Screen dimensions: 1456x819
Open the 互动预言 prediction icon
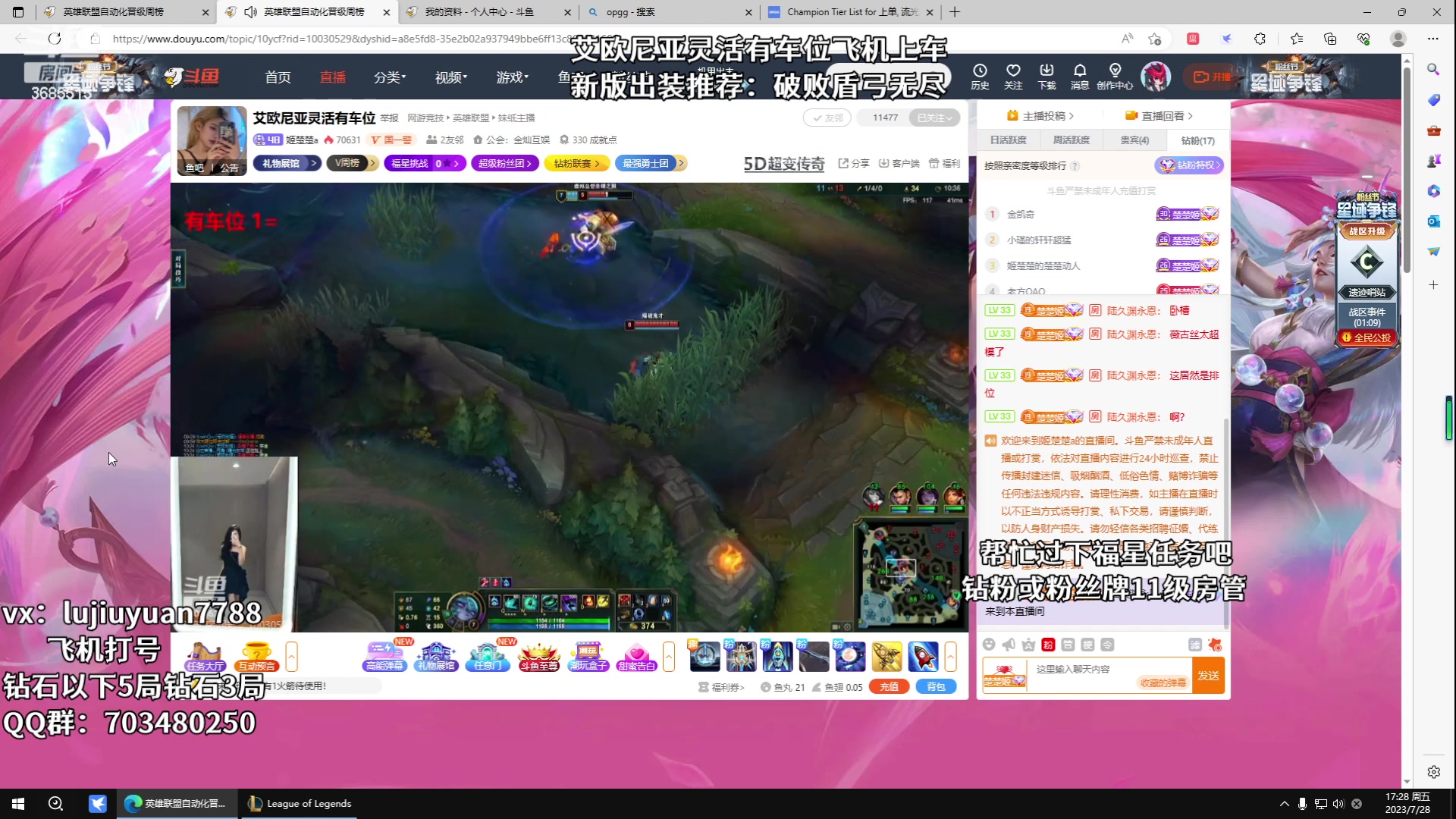(x=256, y=656)
